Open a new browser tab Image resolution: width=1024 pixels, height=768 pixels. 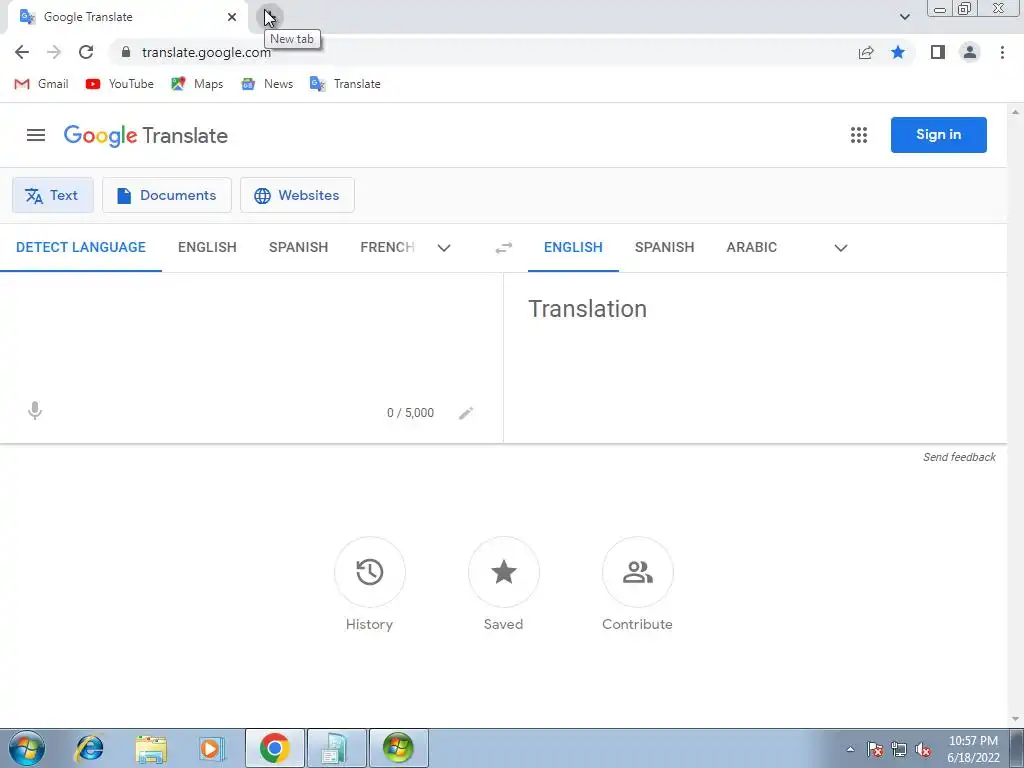point(269,16)
